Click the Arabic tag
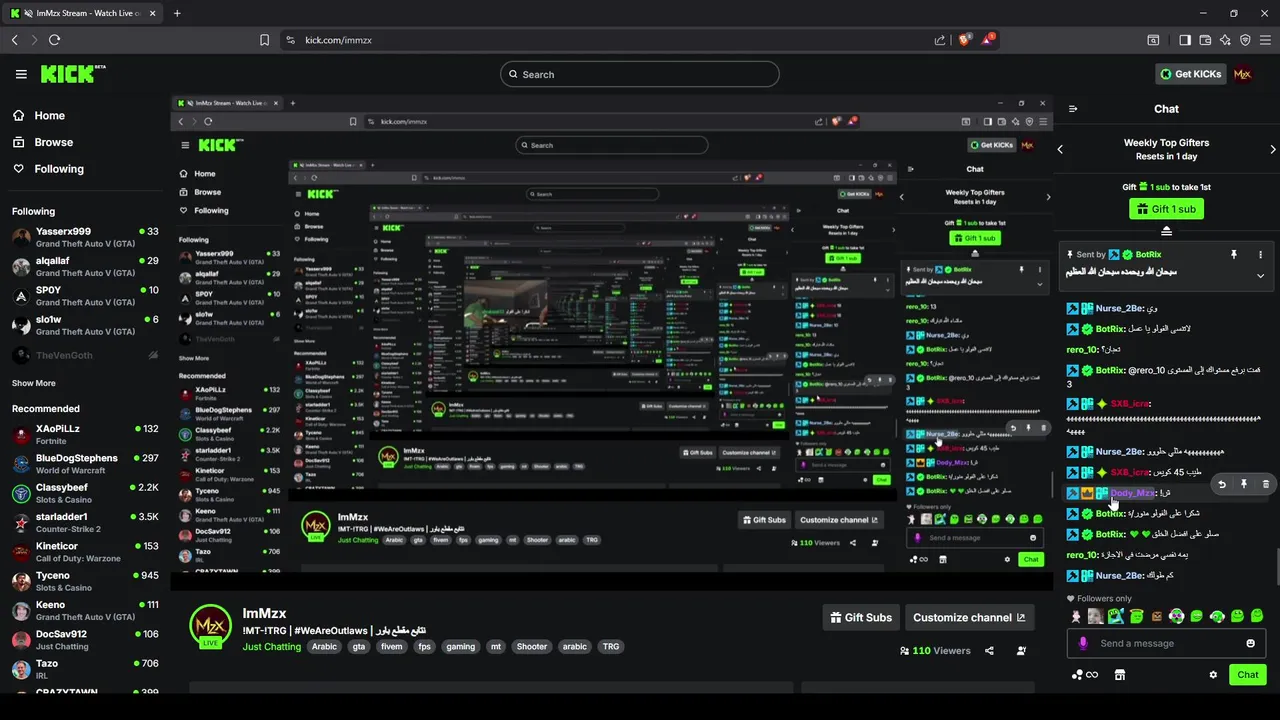The height and width of the screenshot is (720, 1280). pos(324,647)
